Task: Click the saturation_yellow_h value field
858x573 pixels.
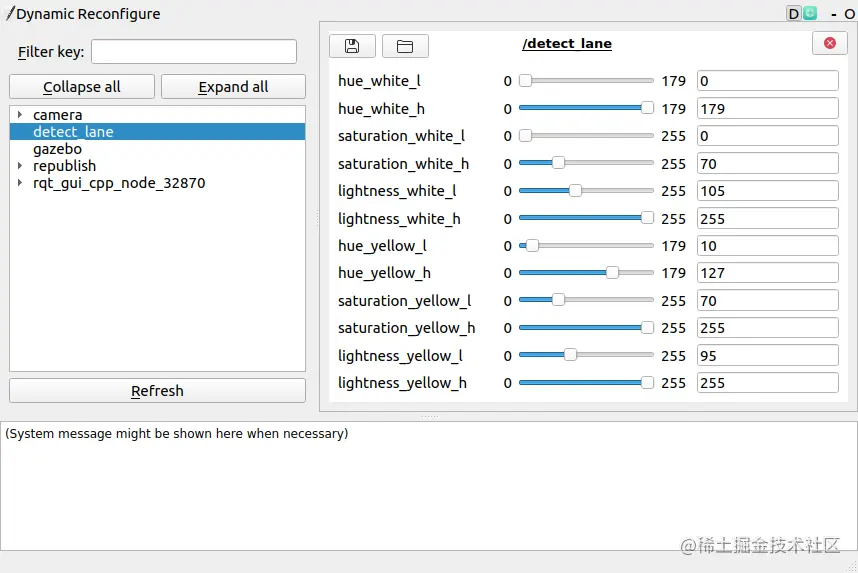Action: pyautogui.click(x=768, y=328)
